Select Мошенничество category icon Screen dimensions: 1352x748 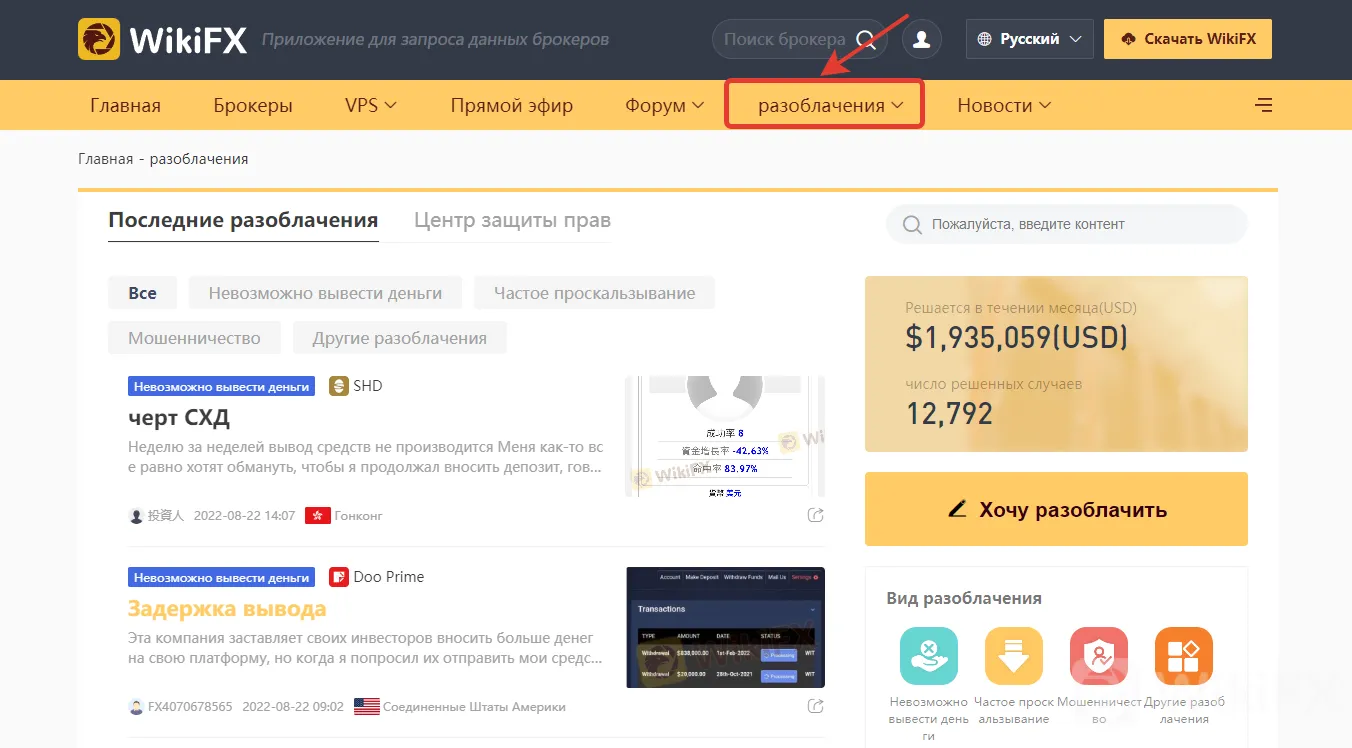[1099, 656]
